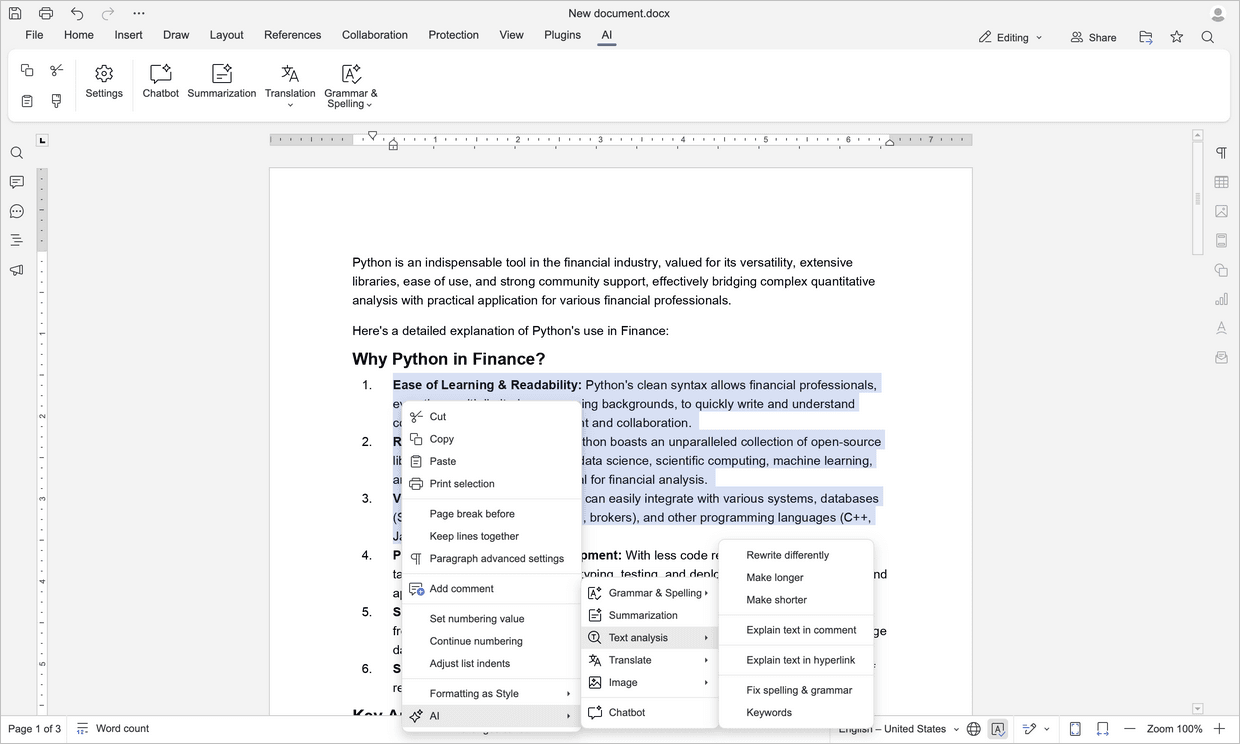Undo the last action
Viewport: 1240px width, 744px height.
point(77,13)
